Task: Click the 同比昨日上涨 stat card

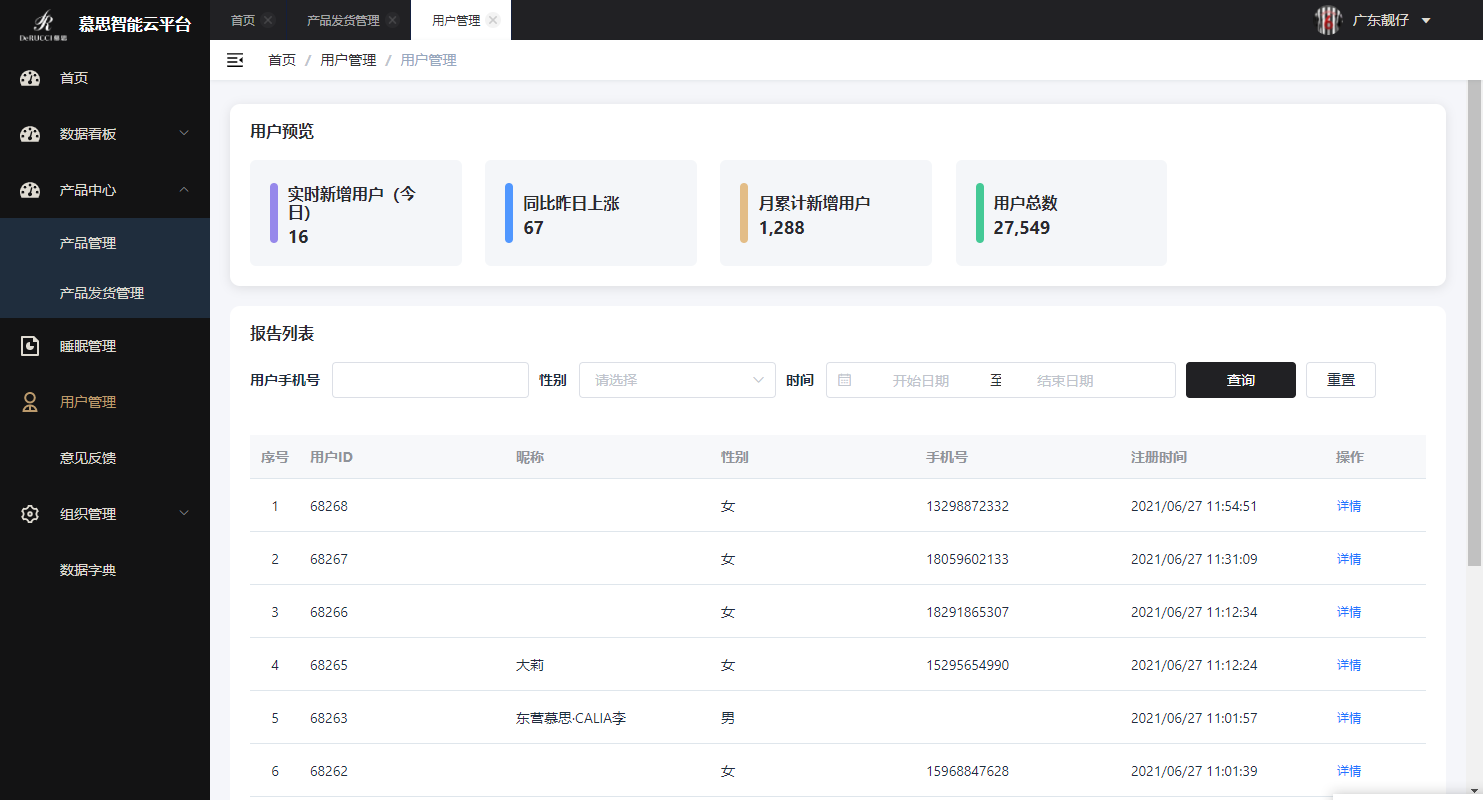Action: [x=591, y=213]
